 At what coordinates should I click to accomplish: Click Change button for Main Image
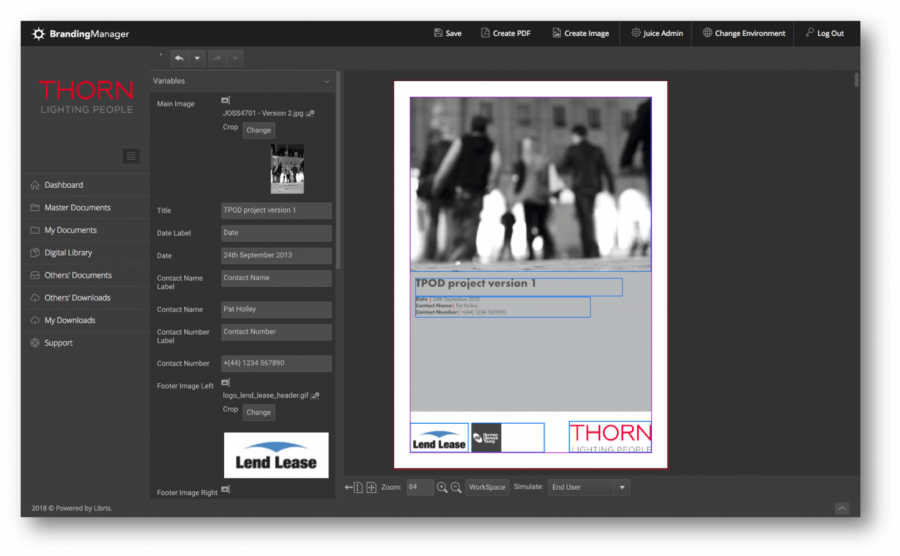click(258, 130)
